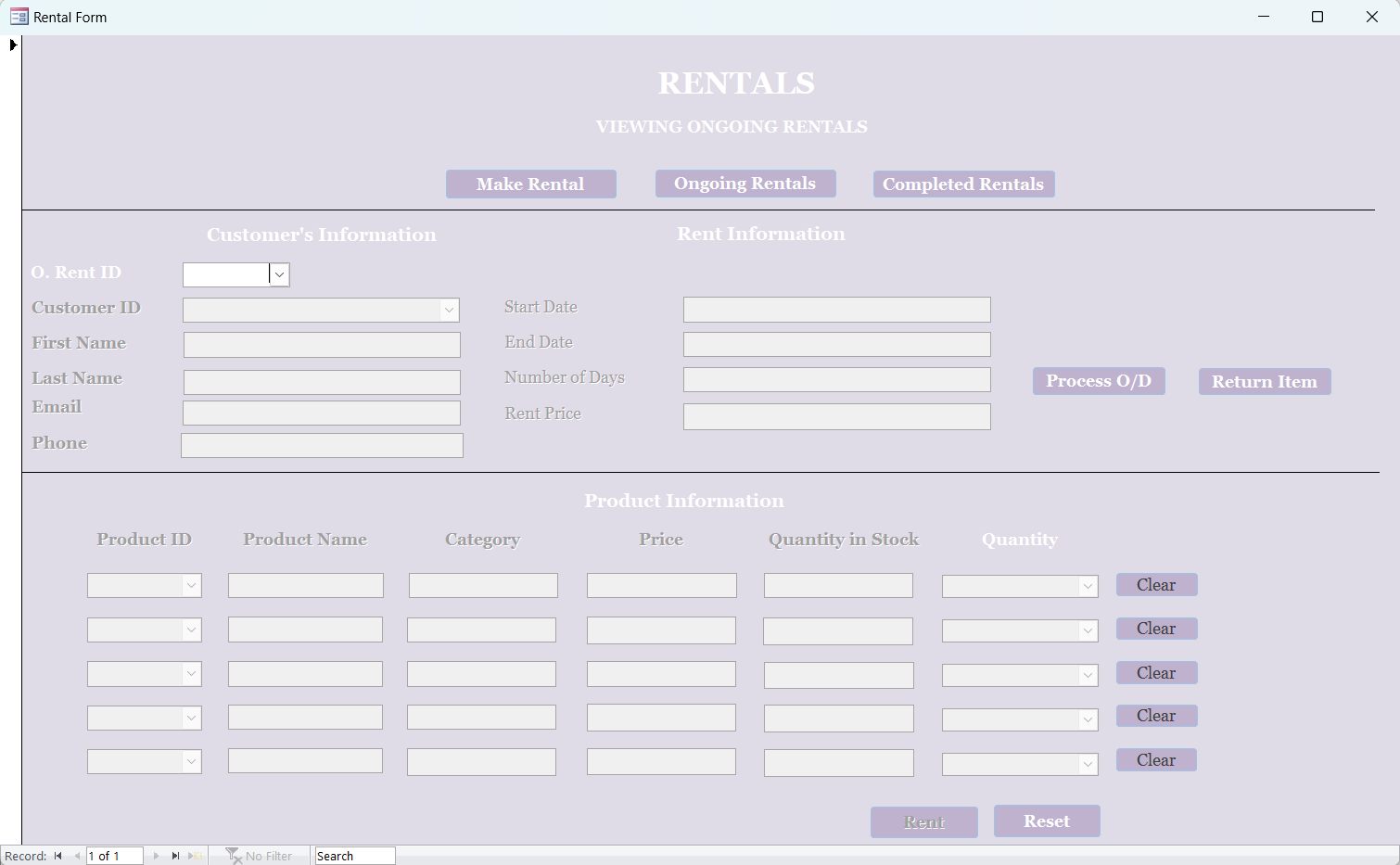Screen dimensions: 1400x865
Task: Click first row Product Name field
Action: click(306, 585)
